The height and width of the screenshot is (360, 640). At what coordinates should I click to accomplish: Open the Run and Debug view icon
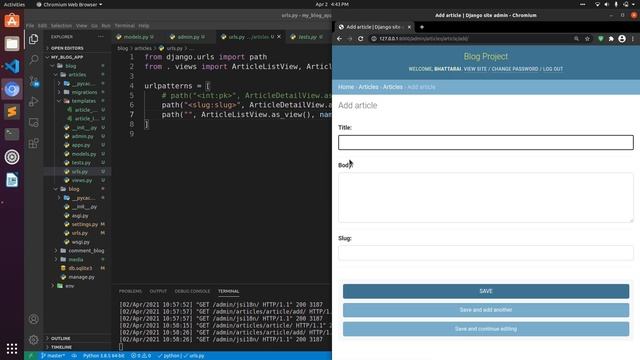[34, 102]
